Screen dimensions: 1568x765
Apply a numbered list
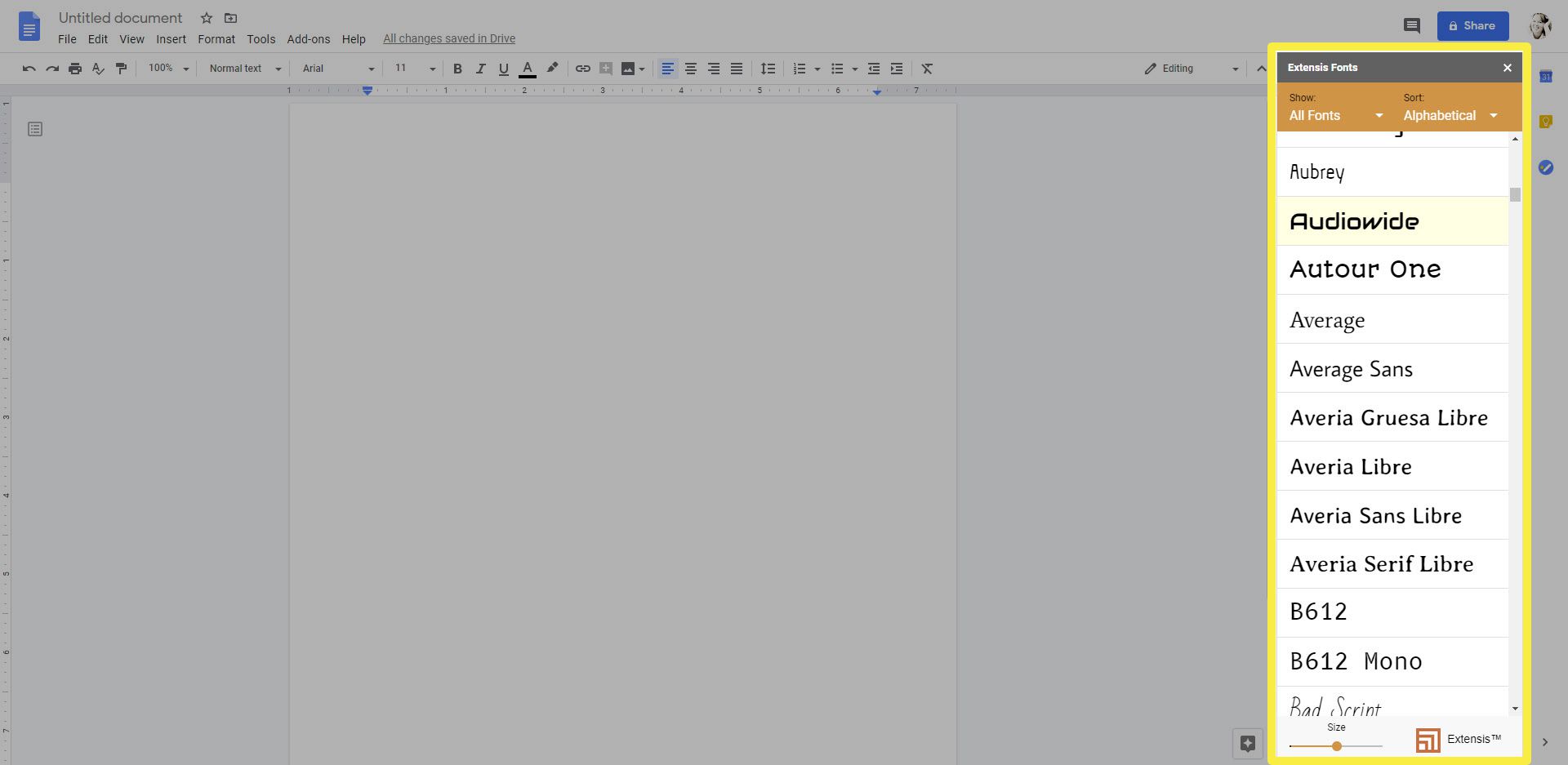coord(800,69)
